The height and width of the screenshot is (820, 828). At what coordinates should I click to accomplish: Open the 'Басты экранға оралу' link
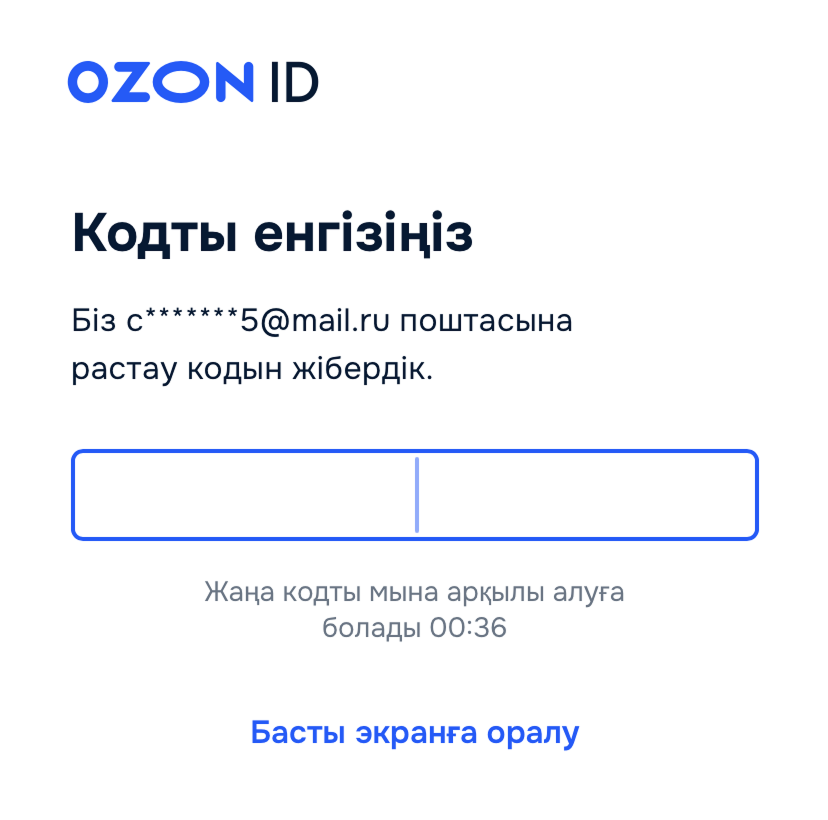click(x=415, y=733)
